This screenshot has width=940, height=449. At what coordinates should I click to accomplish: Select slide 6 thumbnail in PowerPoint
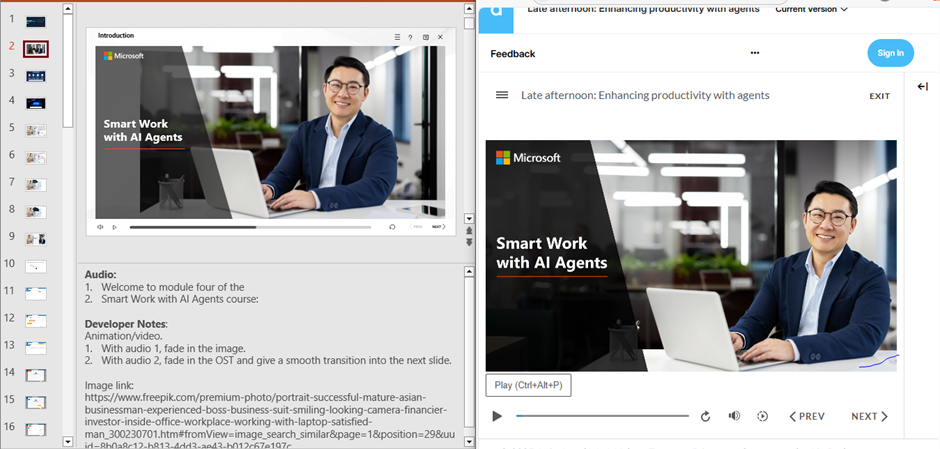pyautogui.click(x=36, y=158)
